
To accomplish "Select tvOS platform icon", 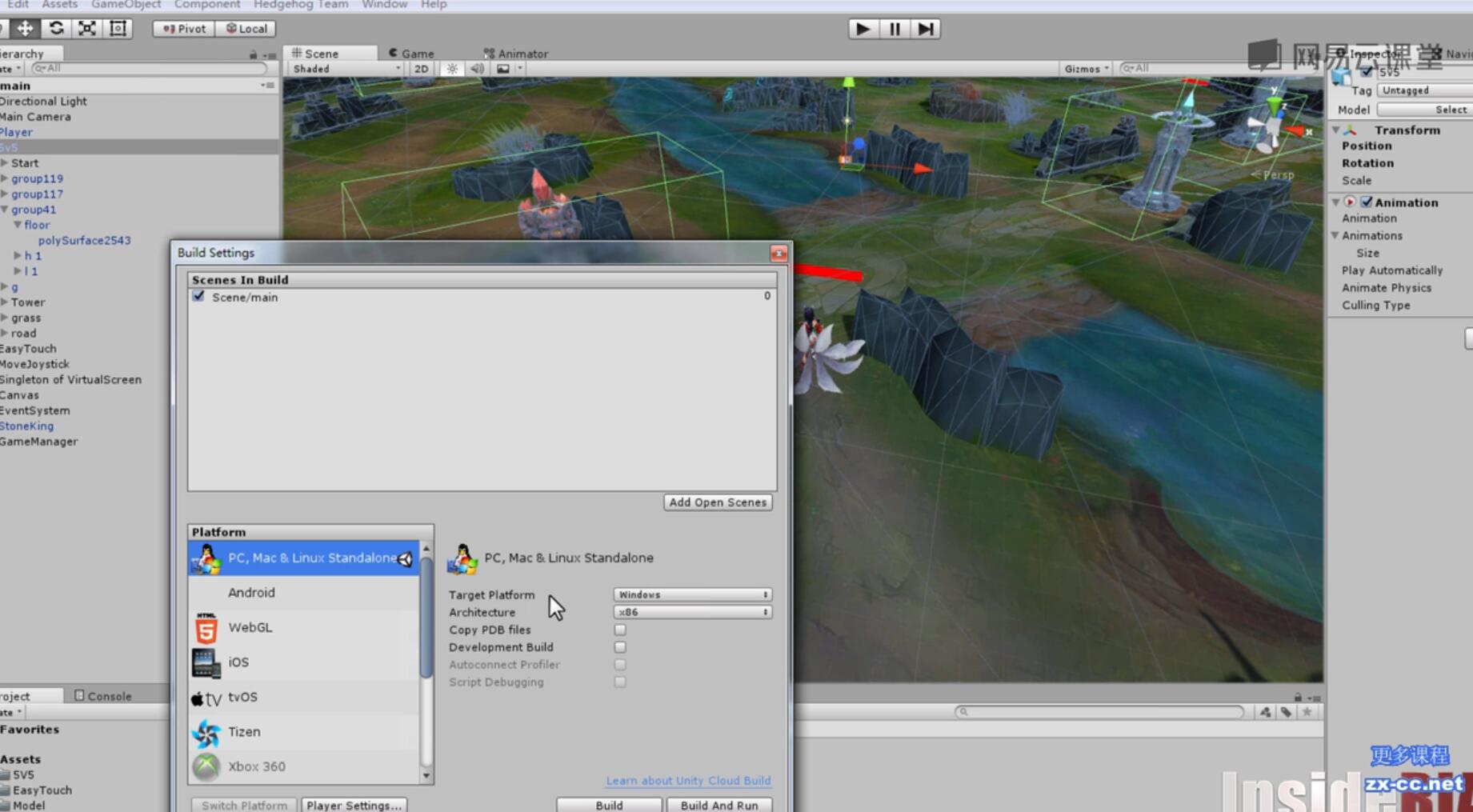I will 206,698.
